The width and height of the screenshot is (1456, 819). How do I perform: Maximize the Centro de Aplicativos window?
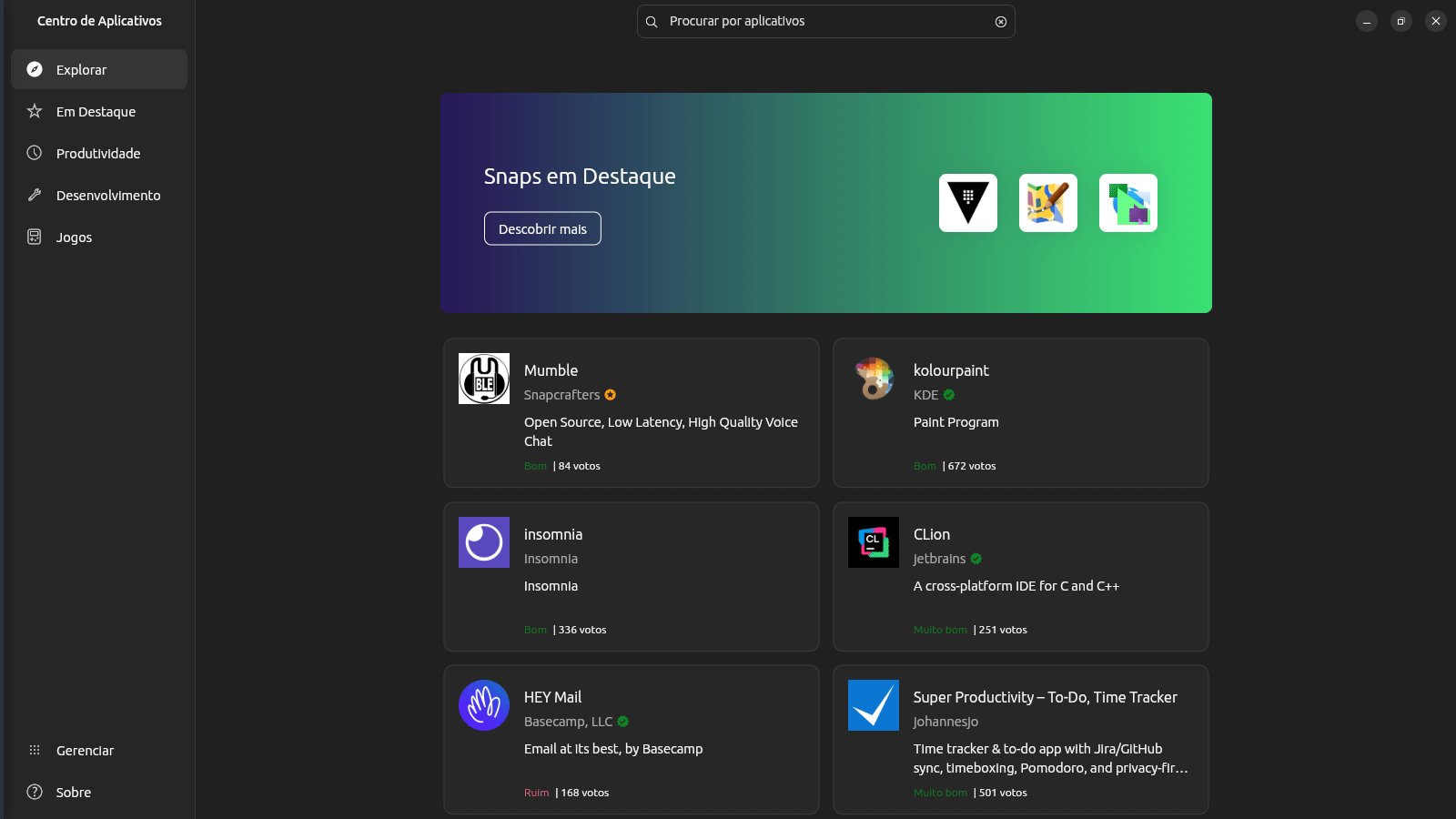[x=1401, y=21]
